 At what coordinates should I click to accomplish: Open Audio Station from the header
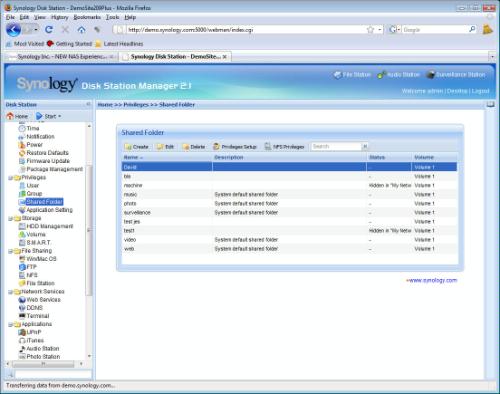(398, 75)
